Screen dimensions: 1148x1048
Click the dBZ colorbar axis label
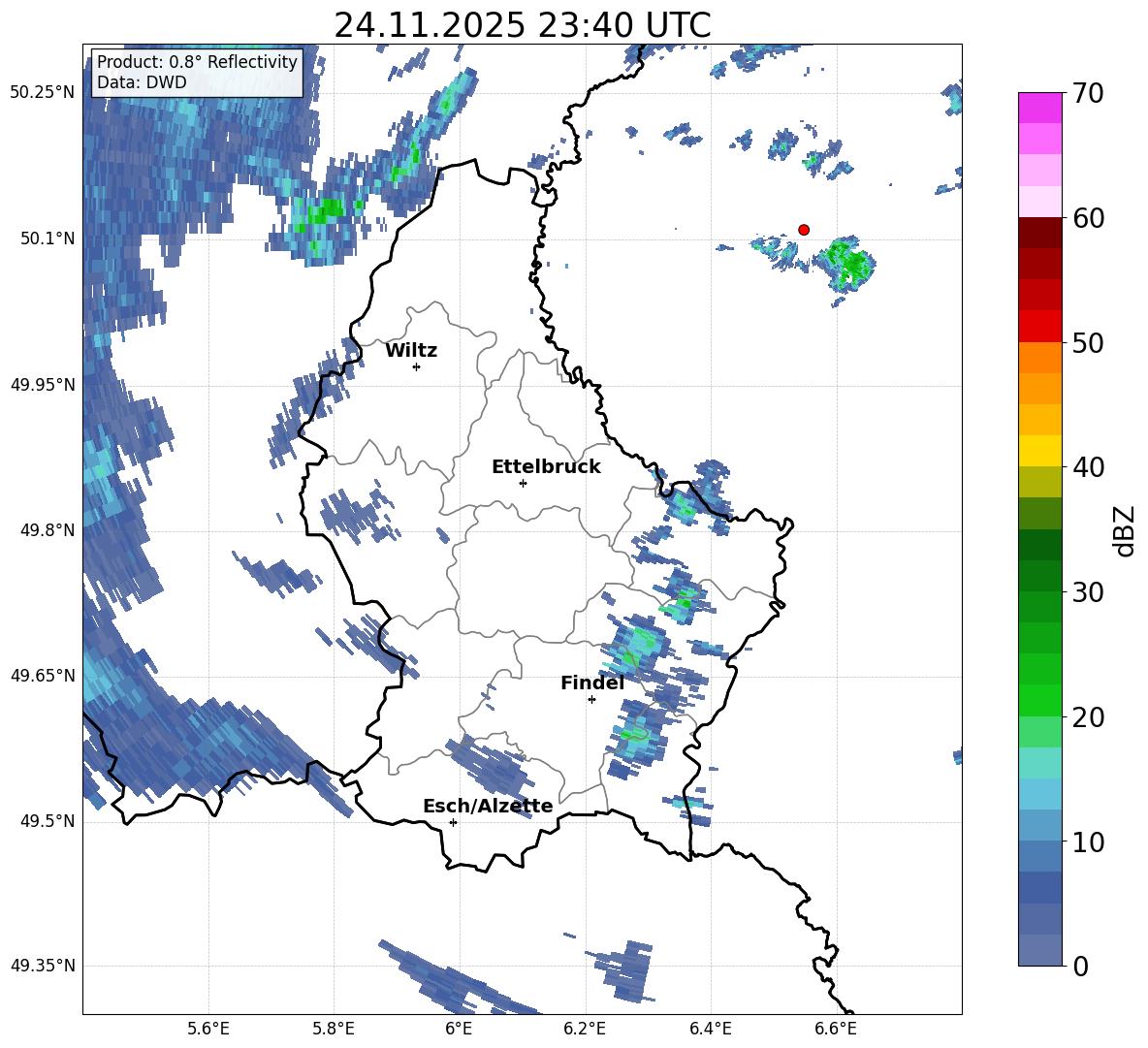(x=1125, y=530)
